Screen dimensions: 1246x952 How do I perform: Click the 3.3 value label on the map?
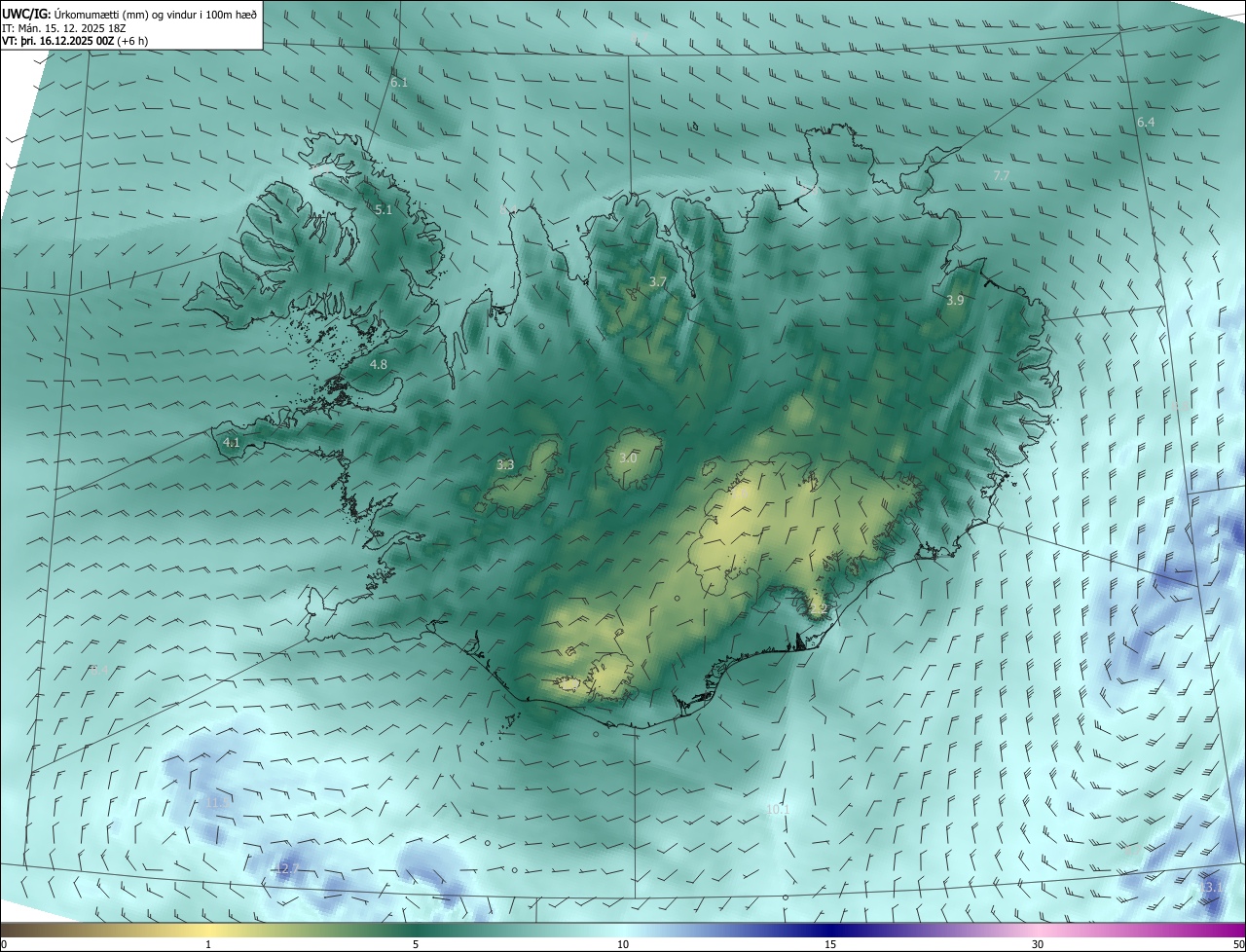click(x=505, y=465)
